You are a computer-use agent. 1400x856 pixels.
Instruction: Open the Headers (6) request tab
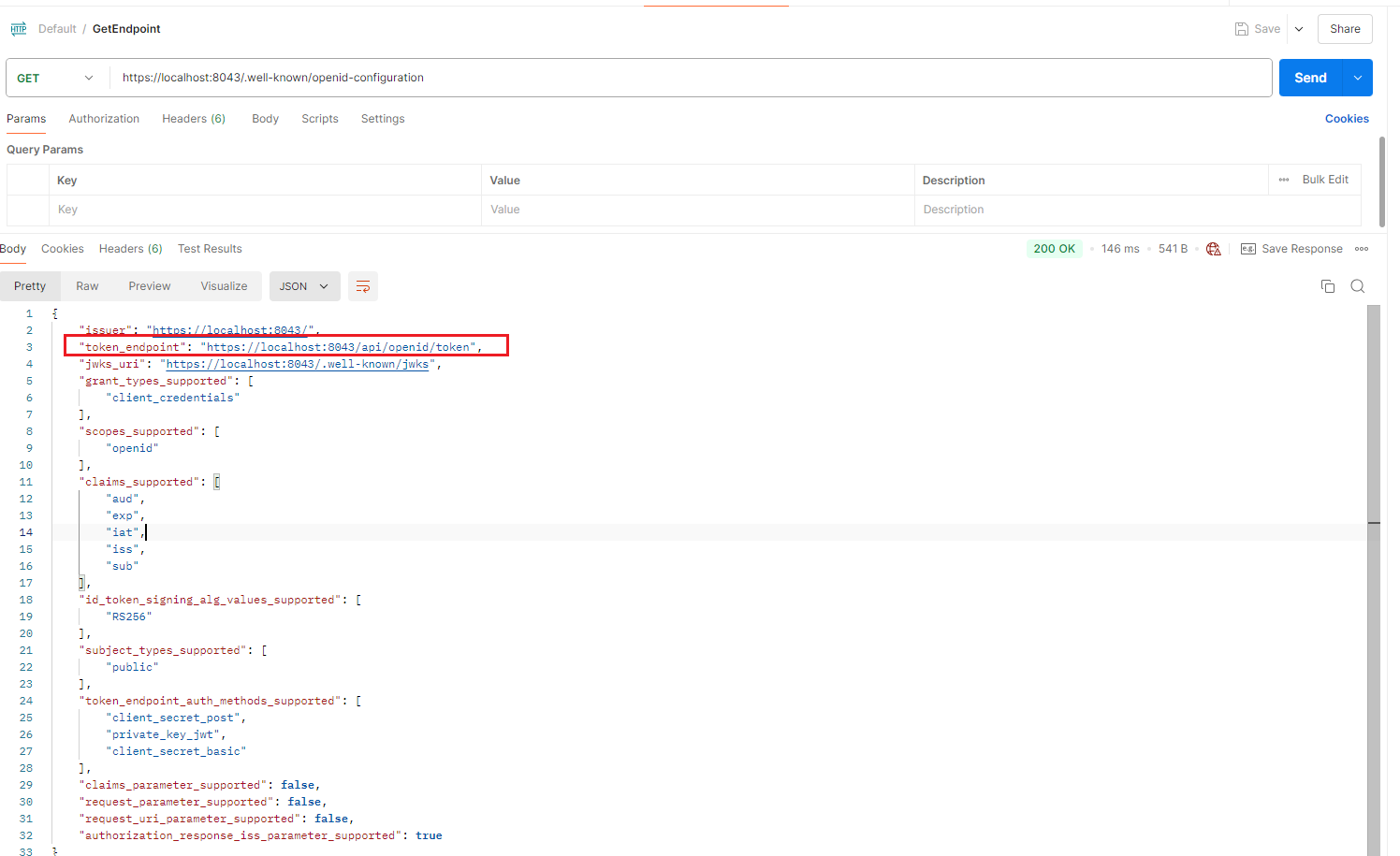(194, 119)
